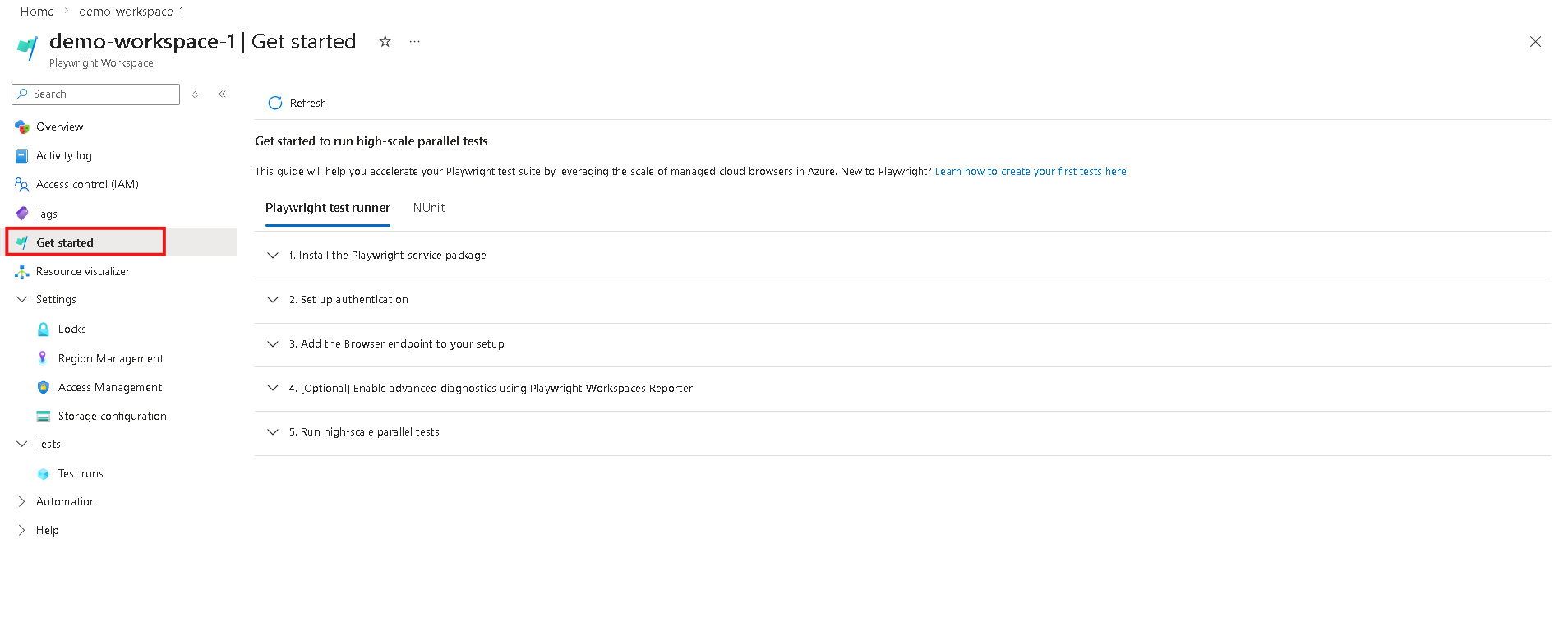Select the Playwright test runner tab
This screenshot has height=636, width=1568.
coord(327,208)
